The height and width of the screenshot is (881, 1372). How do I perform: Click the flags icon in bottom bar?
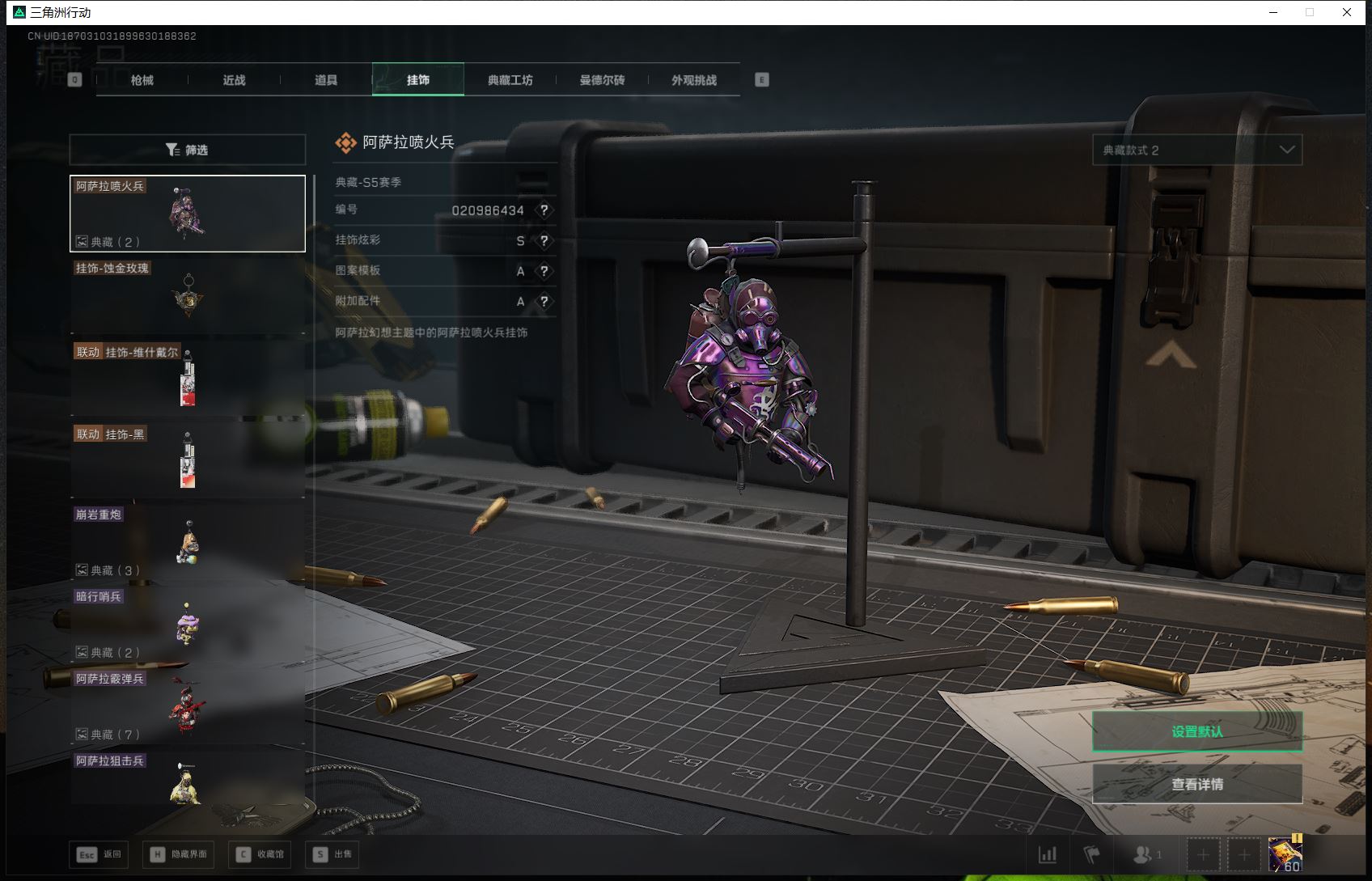point(1091,854)
